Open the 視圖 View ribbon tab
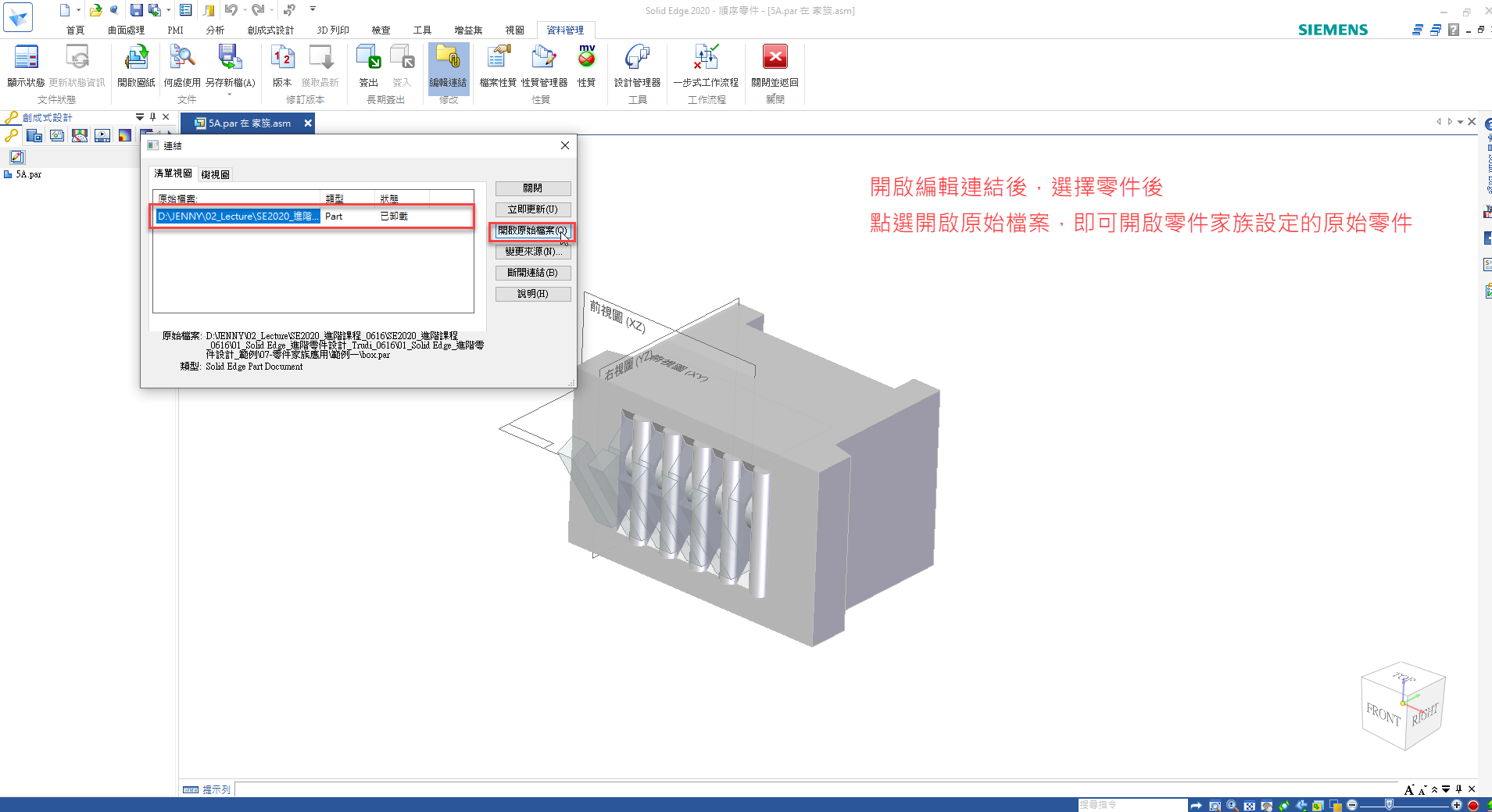The image size is (1492, 812). coord(514,30)
